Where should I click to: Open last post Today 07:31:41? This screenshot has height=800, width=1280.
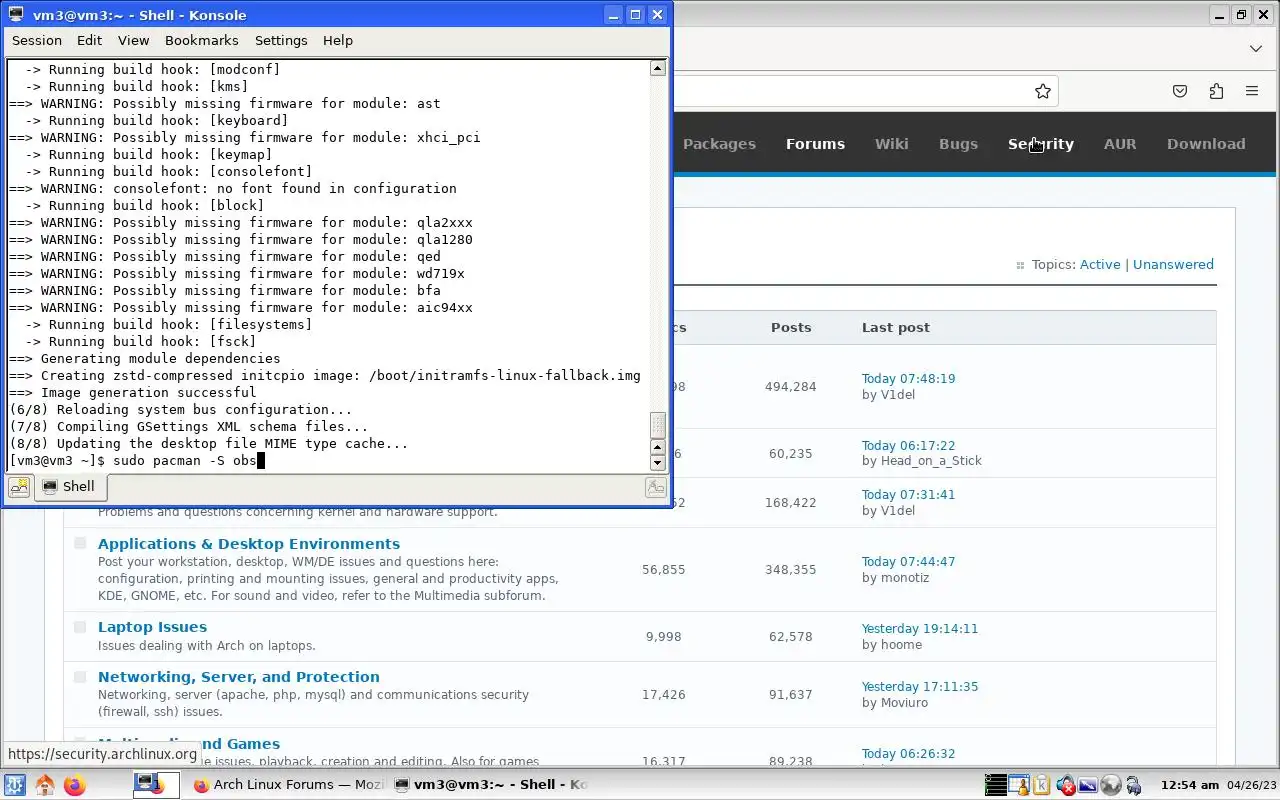(908, 495)
